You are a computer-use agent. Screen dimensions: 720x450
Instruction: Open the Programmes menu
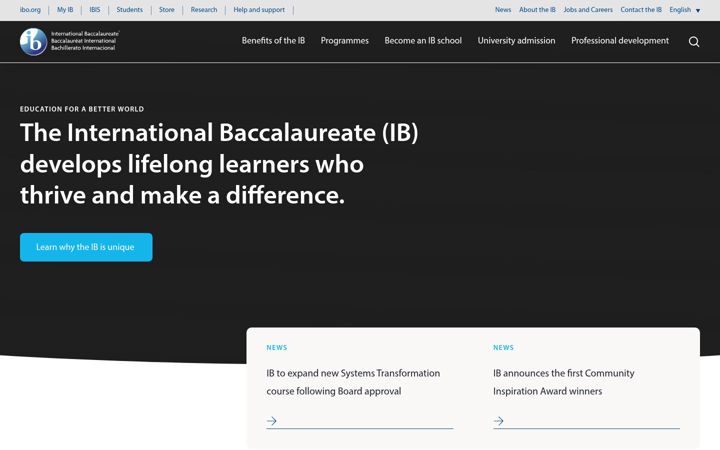(344, 40)
